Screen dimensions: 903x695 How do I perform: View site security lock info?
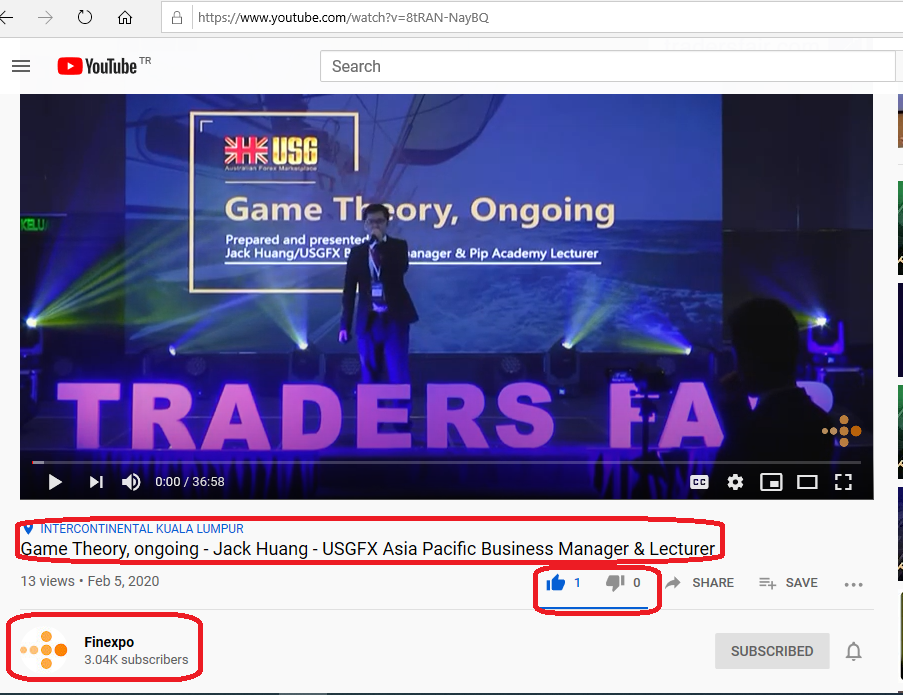(x=177, y=18)
